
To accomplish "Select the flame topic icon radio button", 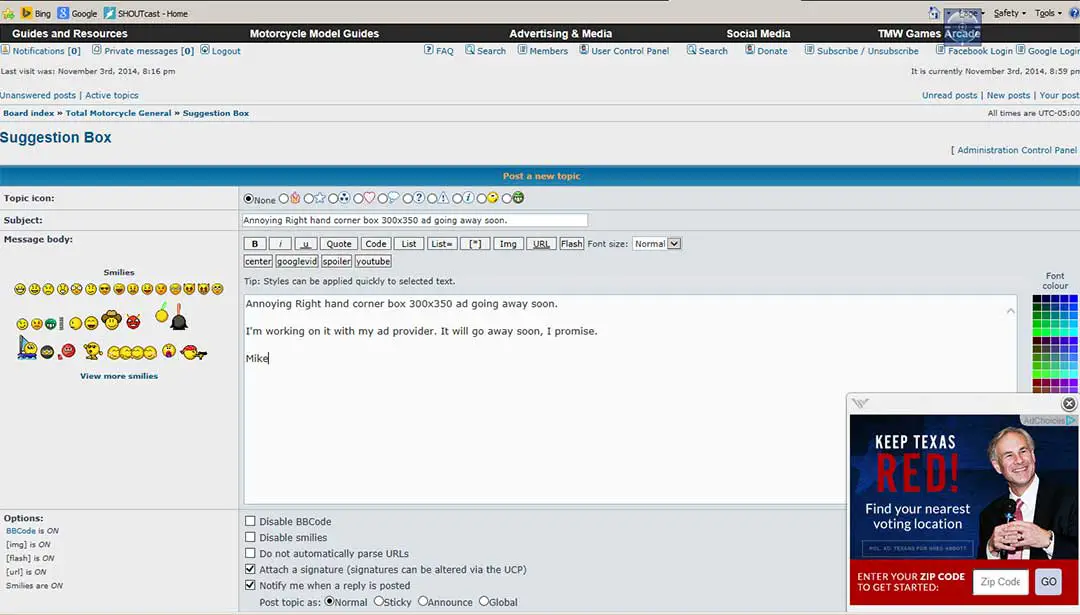I will click(284, 199).
